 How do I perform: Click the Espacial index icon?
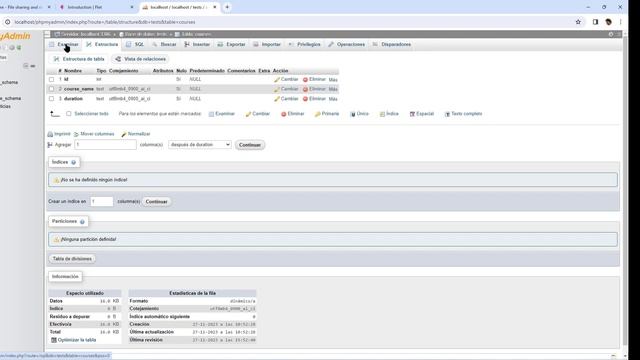[412, 114]
